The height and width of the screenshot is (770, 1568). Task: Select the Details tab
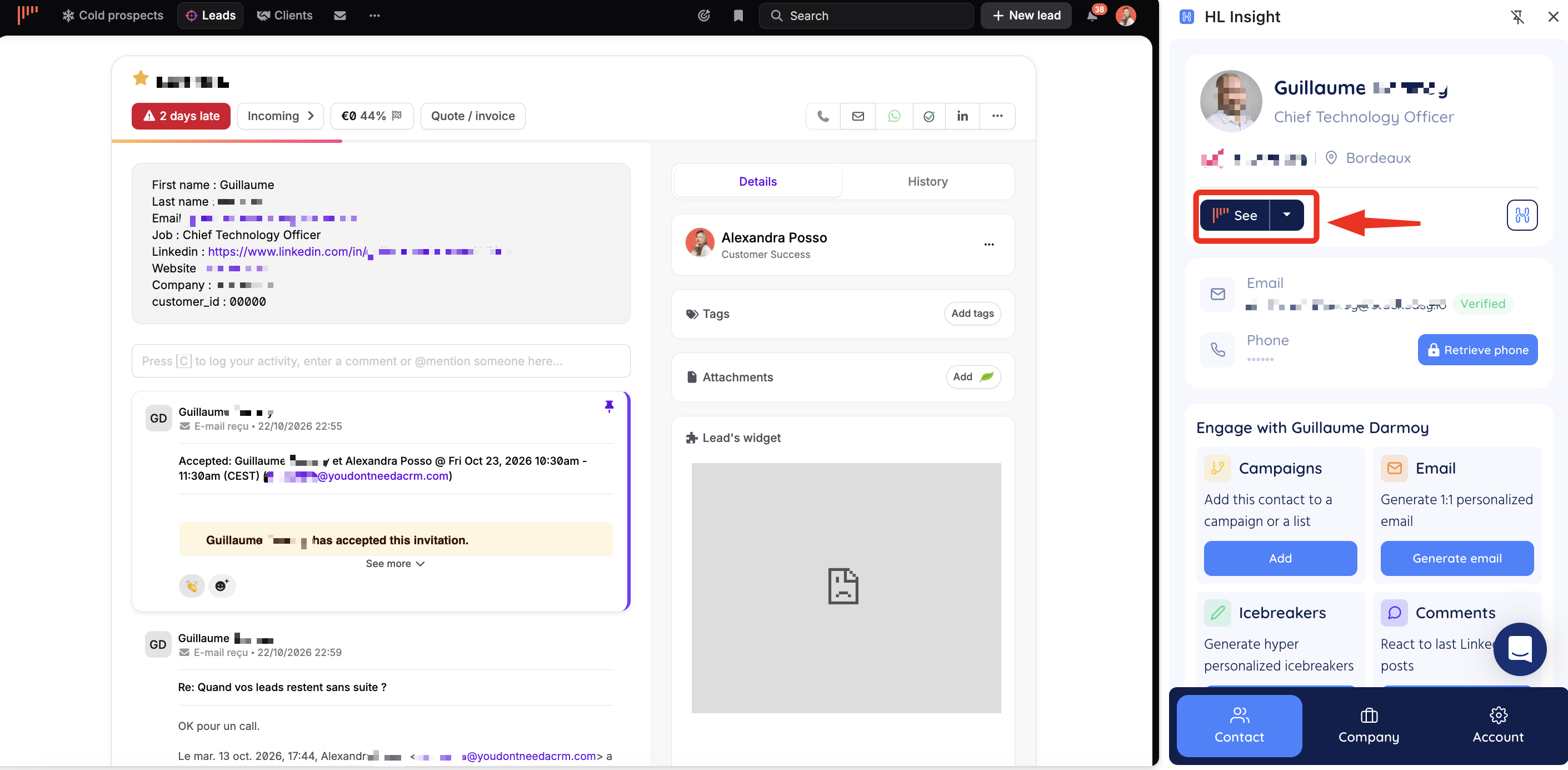click(x=758, y=182)
